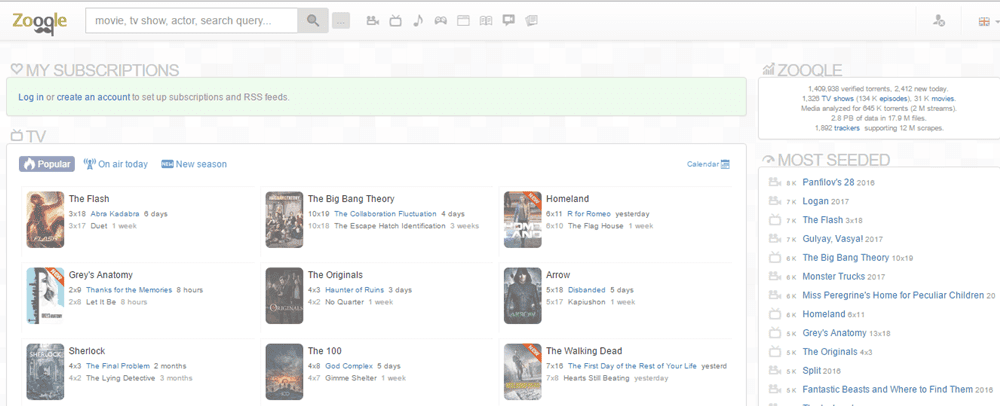Open Homeland episode R for Romeo
The width and height of the screenshot is (1000, 406).
[x=590, y=213]
